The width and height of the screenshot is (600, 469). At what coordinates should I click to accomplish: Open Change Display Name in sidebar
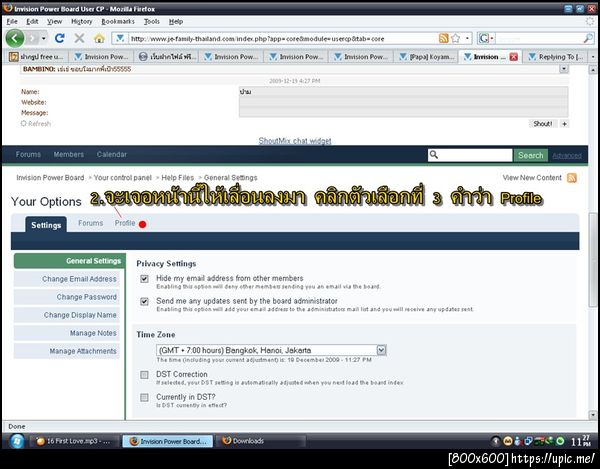click(67, 315)
